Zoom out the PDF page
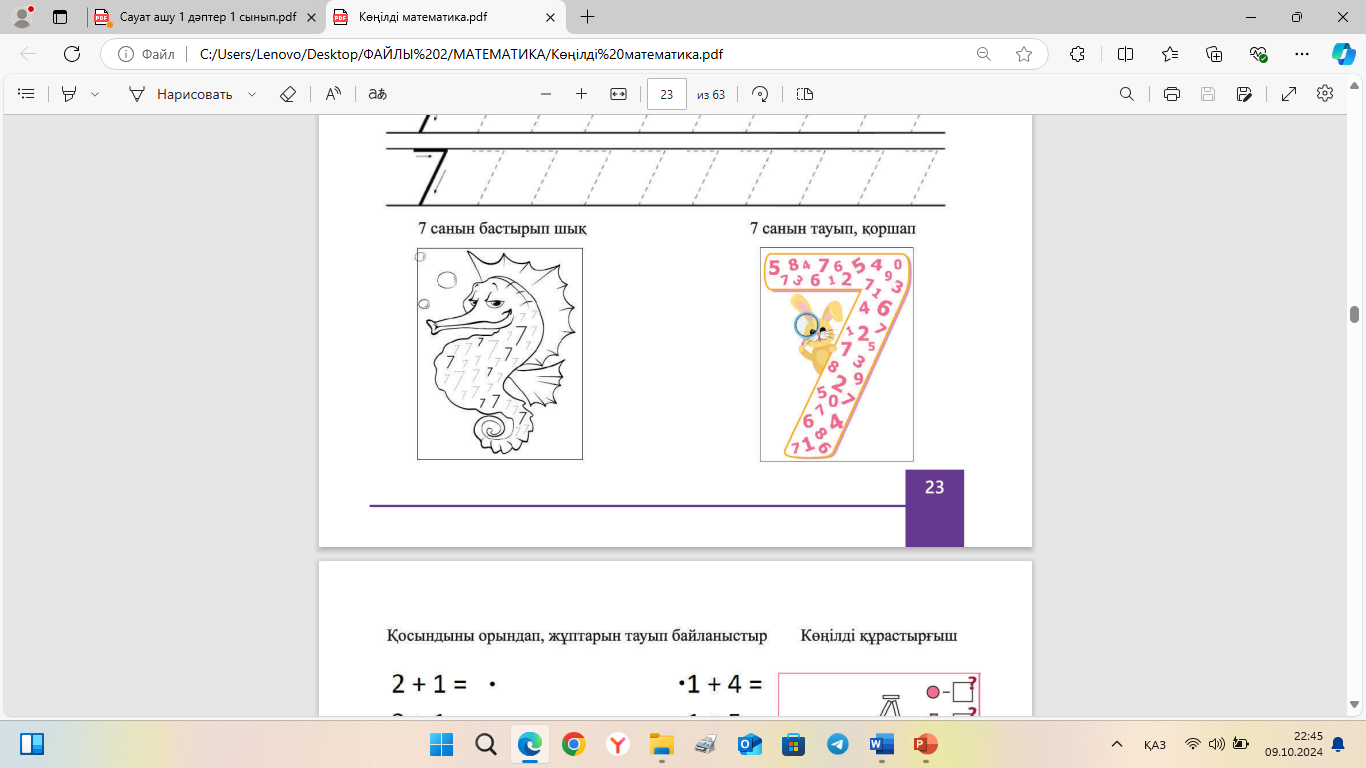 [546, 94]
